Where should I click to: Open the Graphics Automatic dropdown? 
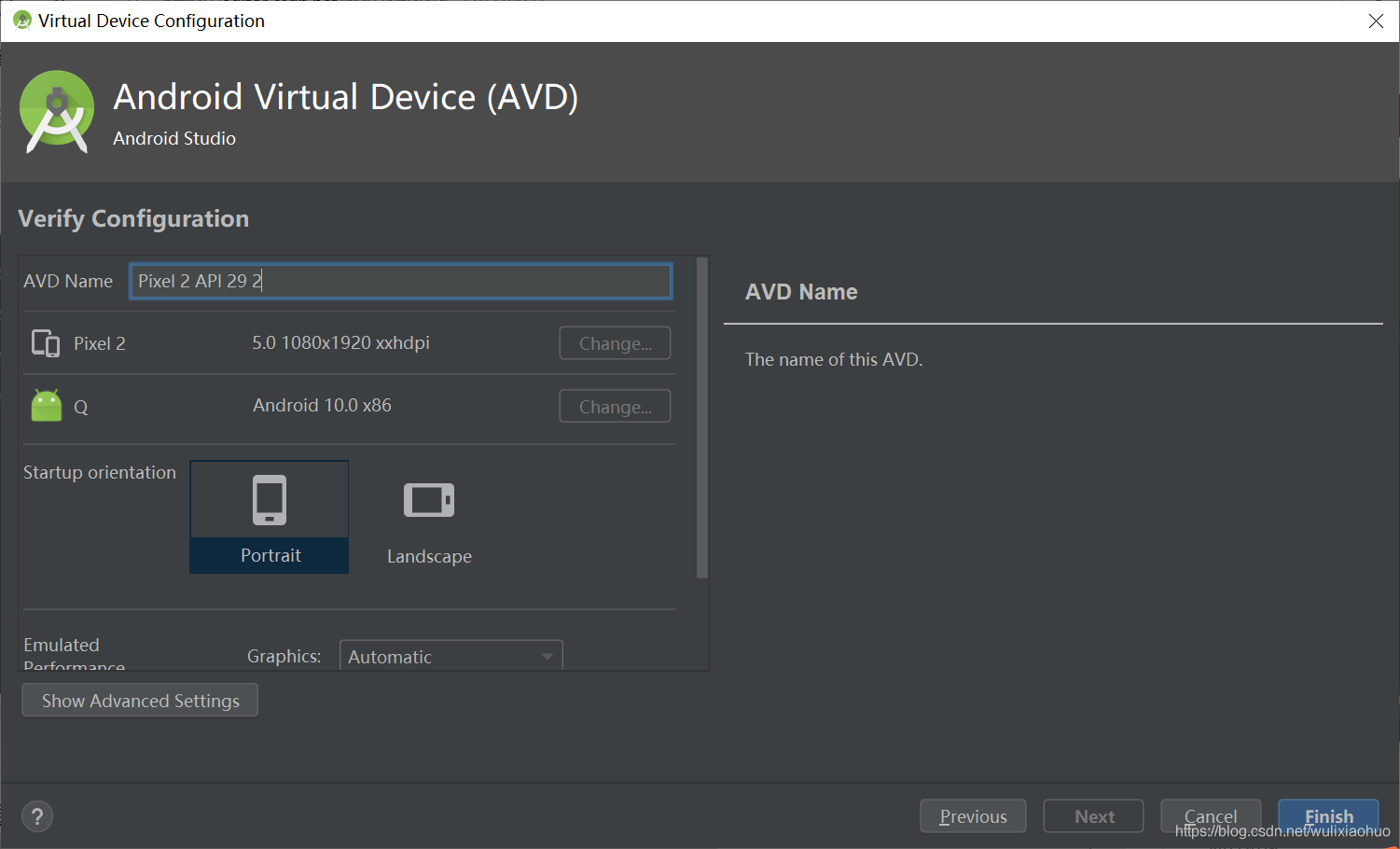[x=451, y=656]
